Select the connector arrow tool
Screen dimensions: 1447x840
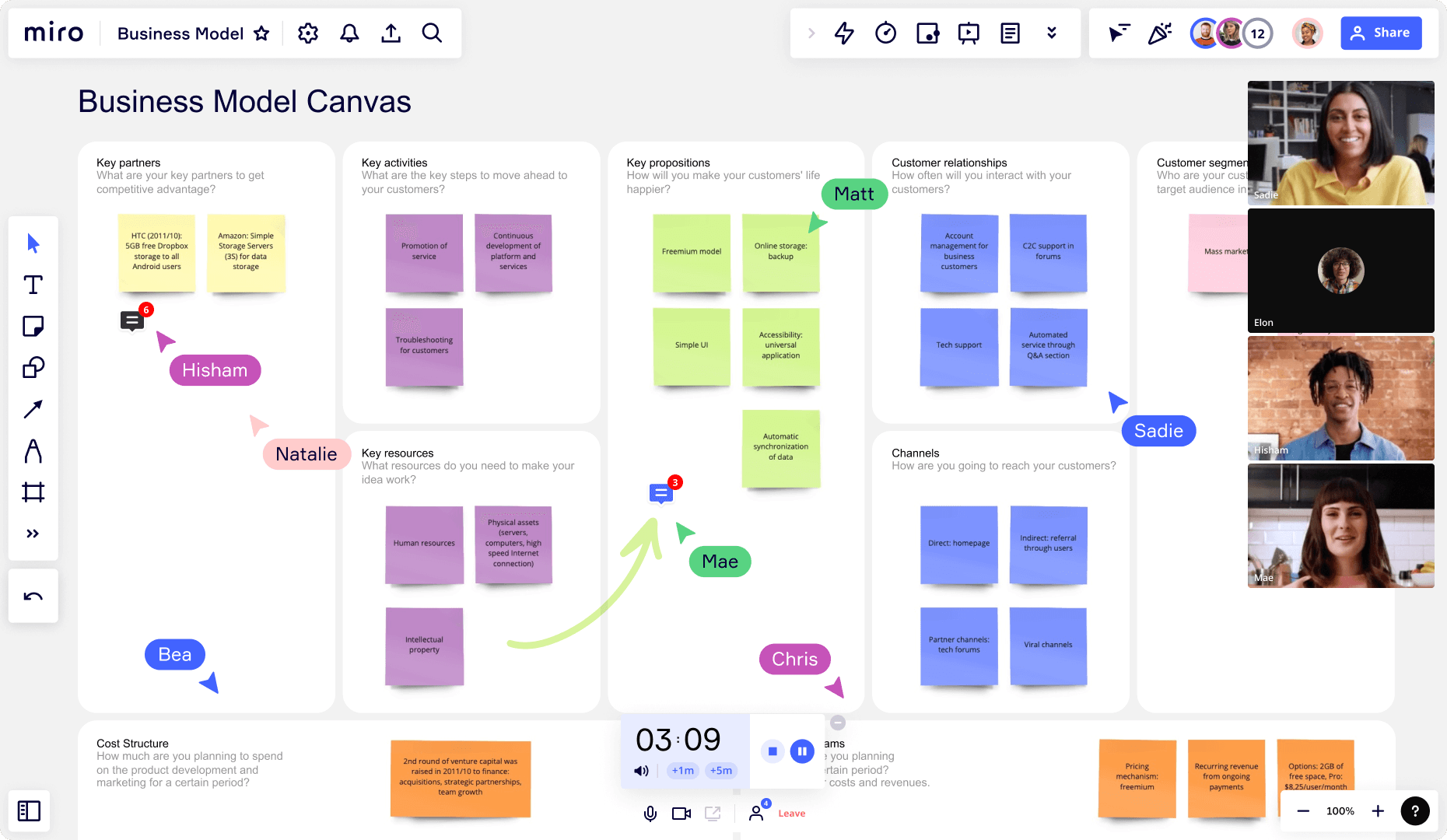[33, 408]
